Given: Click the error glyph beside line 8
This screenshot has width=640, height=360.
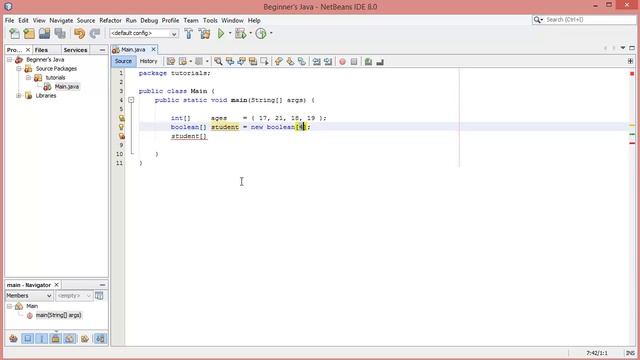Looking at the screenshot, I should pos(122,136).
